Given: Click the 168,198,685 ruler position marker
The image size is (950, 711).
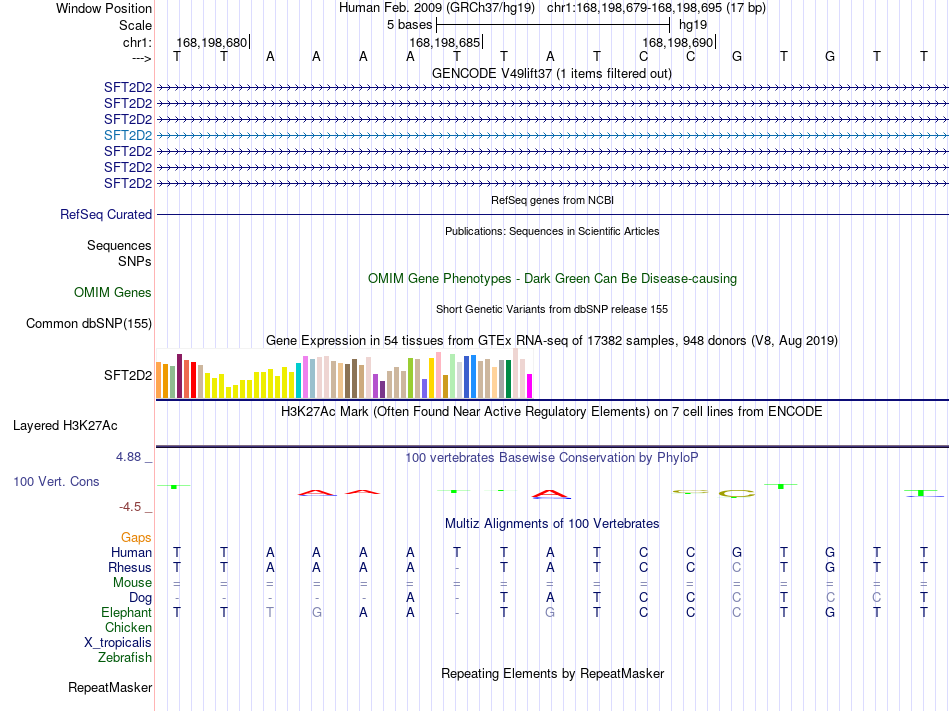Looking at the screenshot, I should pos(446,42).
